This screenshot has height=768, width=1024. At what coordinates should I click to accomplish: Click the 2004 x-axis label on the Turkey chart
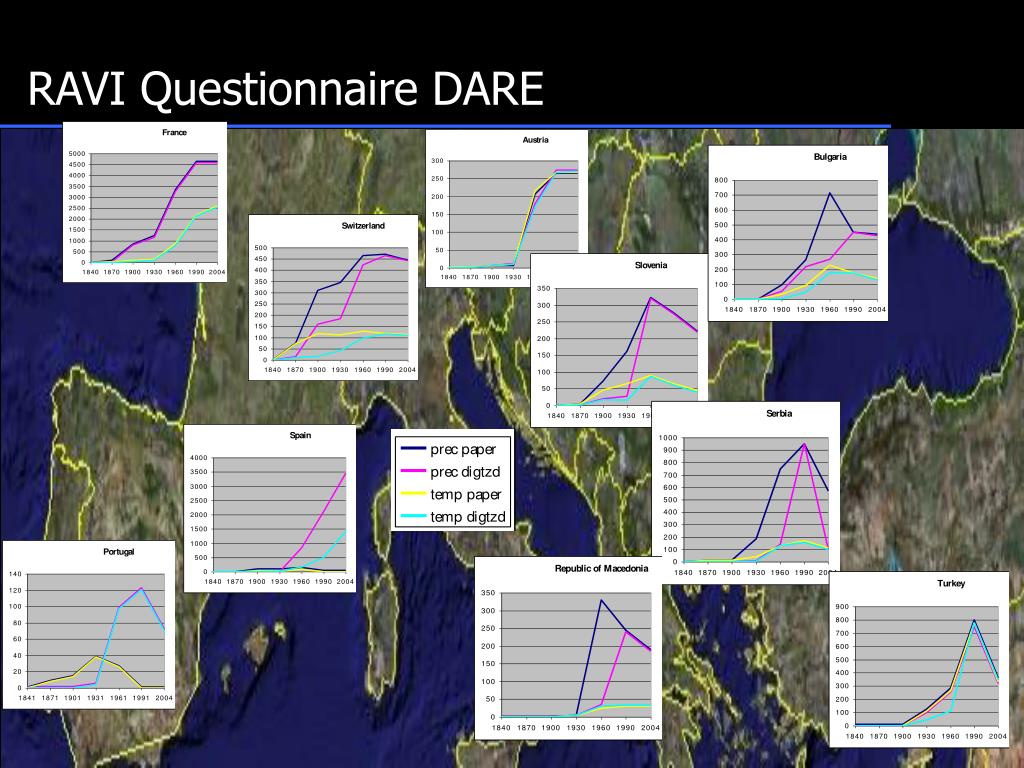coord(997,736)
